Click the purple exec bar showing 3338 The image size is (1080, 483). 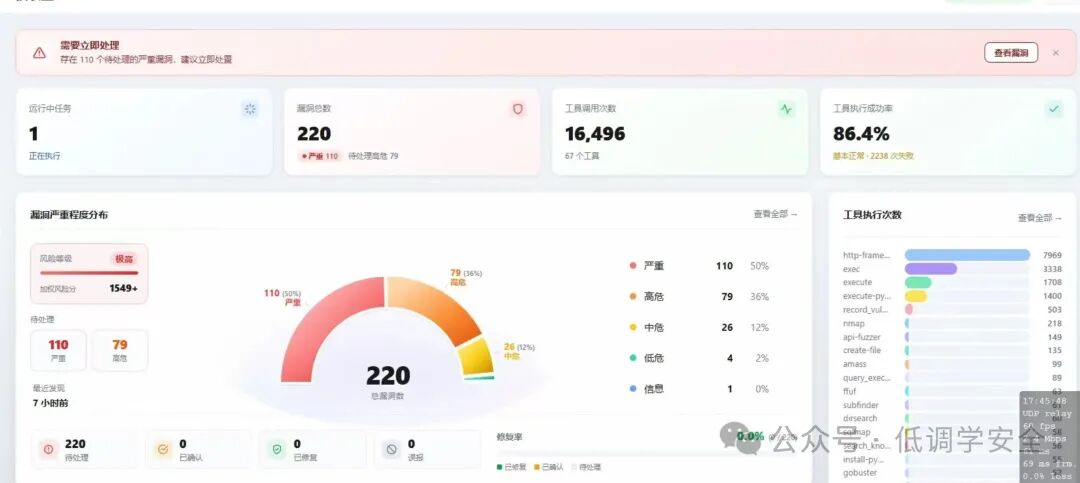tap(931, 269)
